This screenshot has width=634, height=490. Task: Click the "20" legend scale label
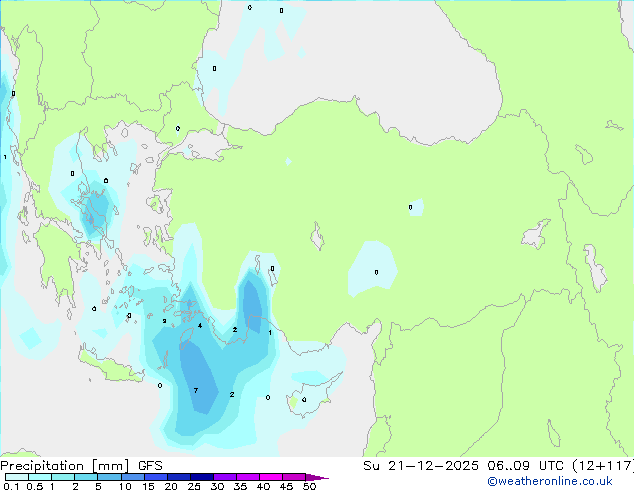171,486
